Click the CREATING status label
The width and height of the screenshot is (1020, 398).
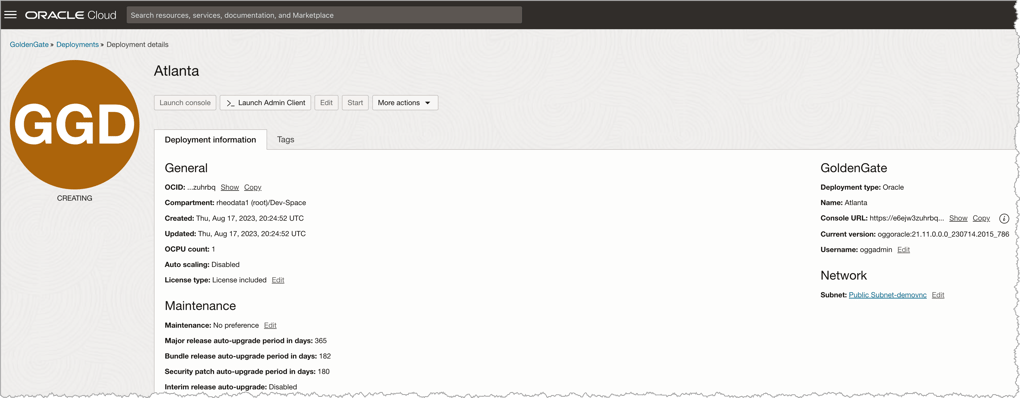tap(75, 198)
